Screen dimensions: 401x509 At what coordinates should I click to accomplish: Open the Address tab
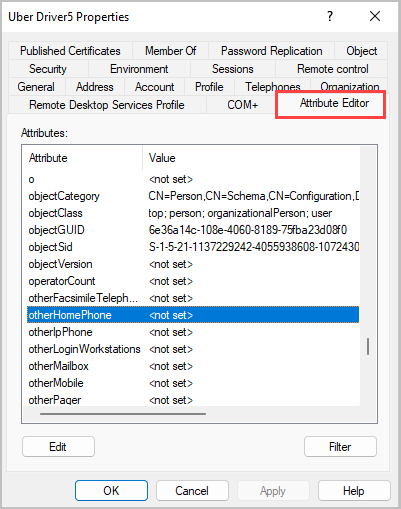[95, 87]
